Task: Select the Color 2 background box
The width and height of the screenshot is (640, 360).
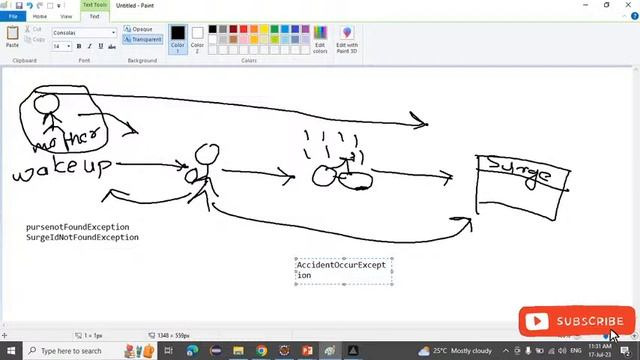Action: [x=197, y=39]
